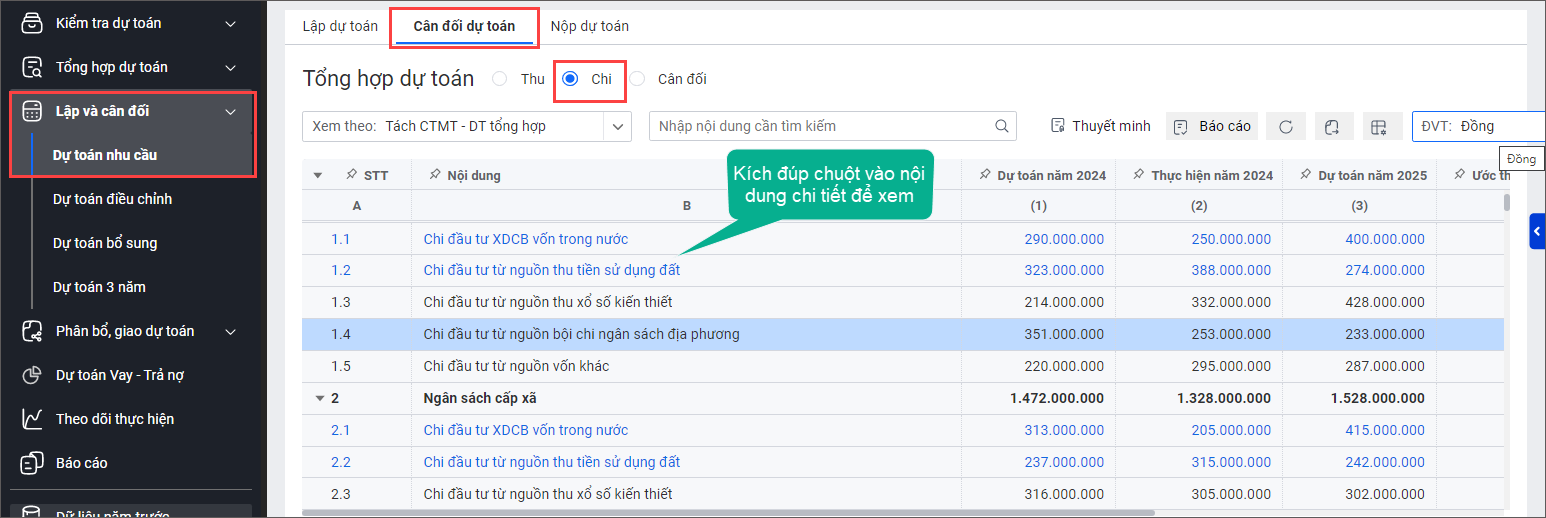The height and width of the screenshot is (518, 1546).
Task: Click the search content input field
Action: pos(820,126)
